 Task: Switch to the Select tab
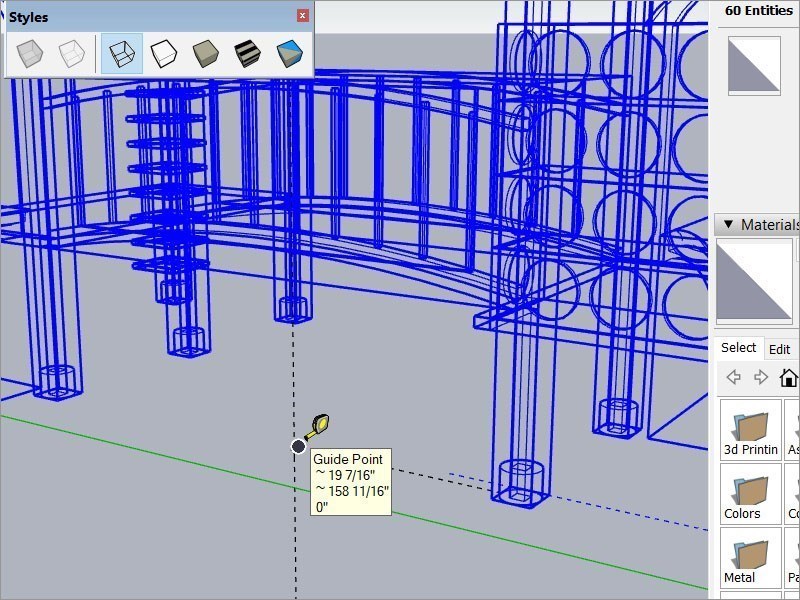tap(738, 347)
